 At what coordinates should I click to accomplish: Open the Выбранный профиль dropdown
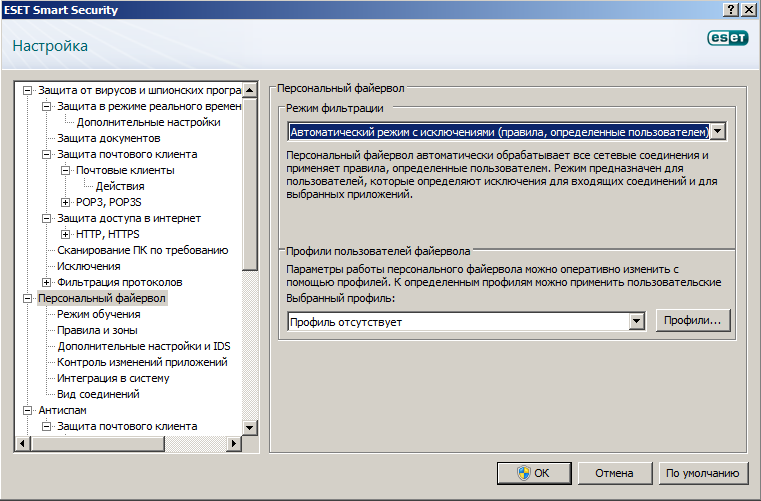tap(636, 321)
